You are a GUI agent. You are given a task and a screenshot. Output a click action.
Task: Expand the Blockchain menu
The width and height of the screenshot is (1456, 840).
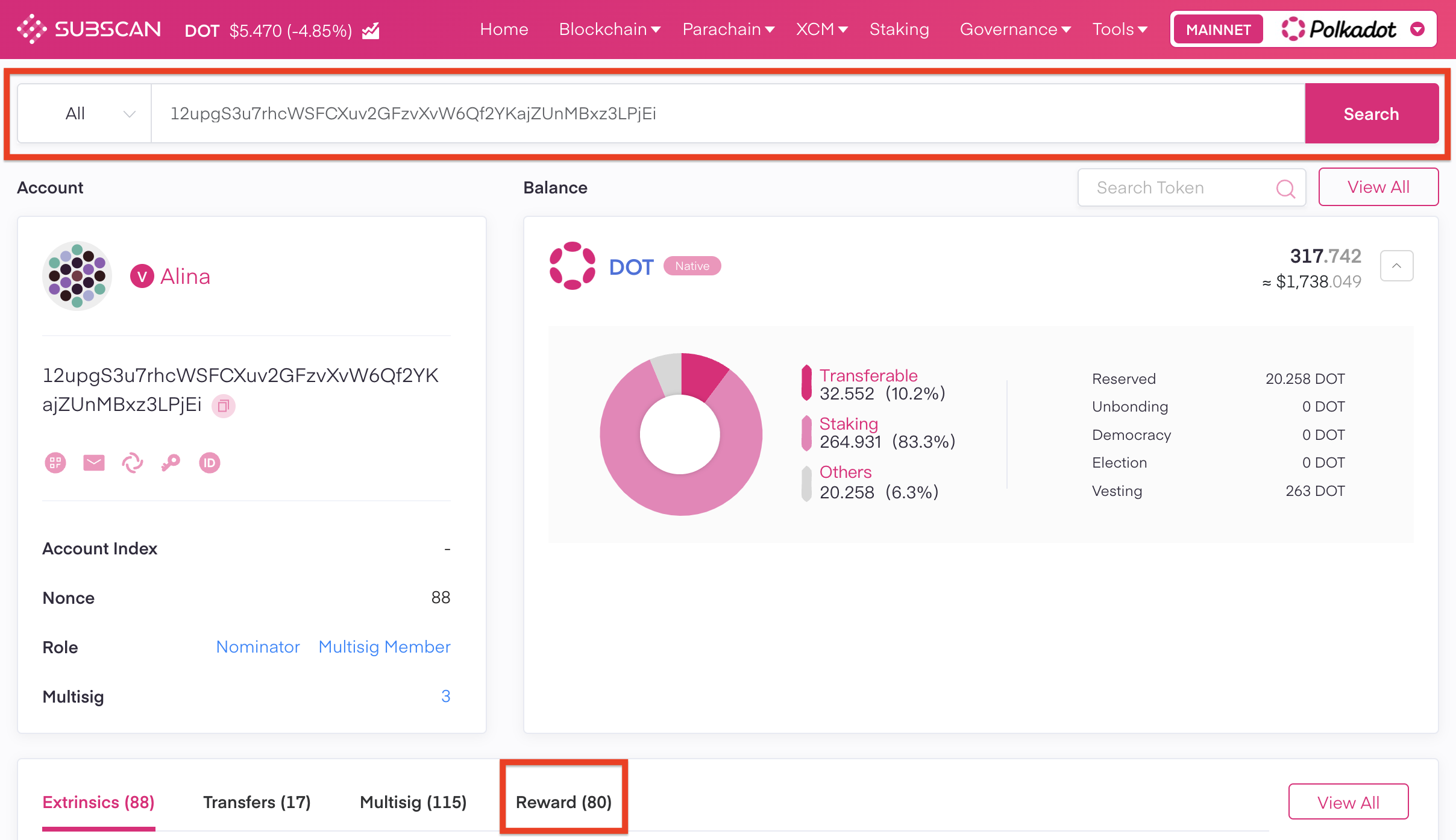pos(610,29)
